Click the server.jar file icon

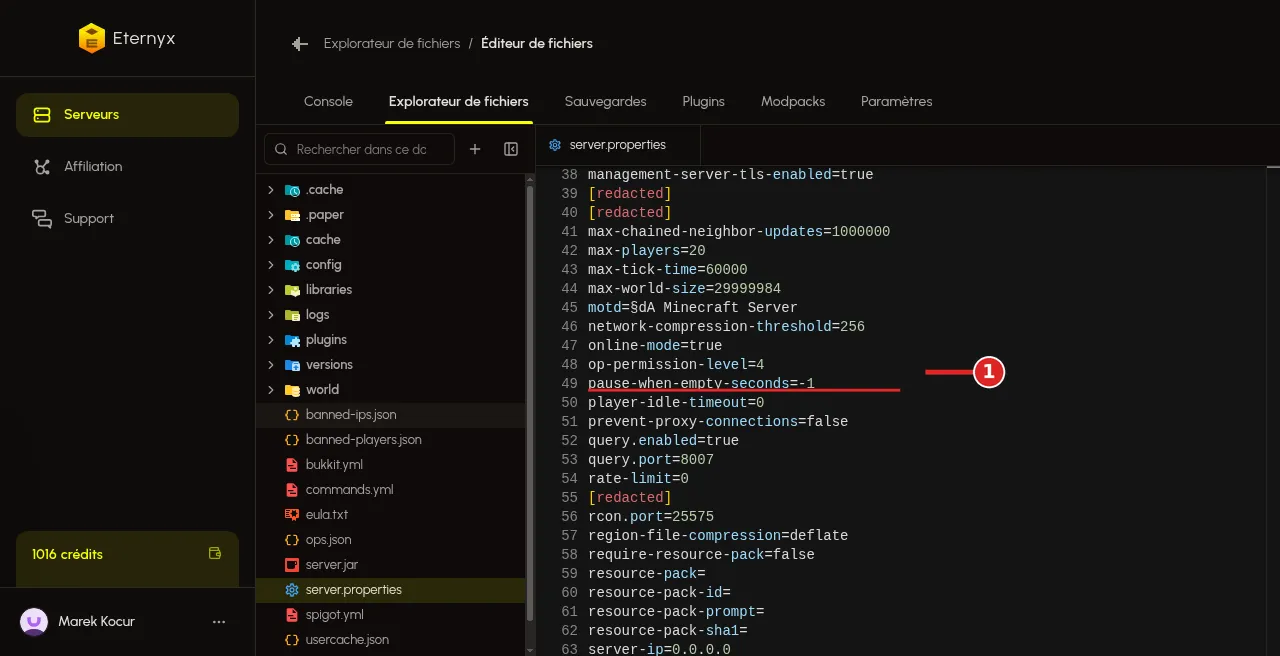(292, 565)
